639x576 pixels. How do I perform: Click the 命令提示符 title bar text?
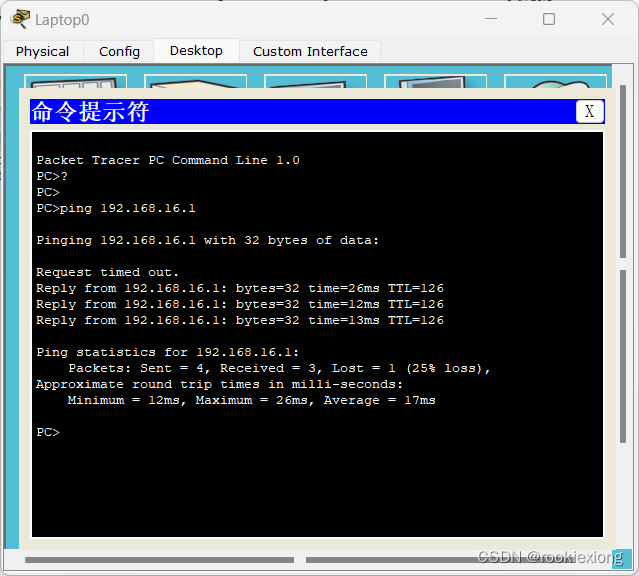point(90,111)
